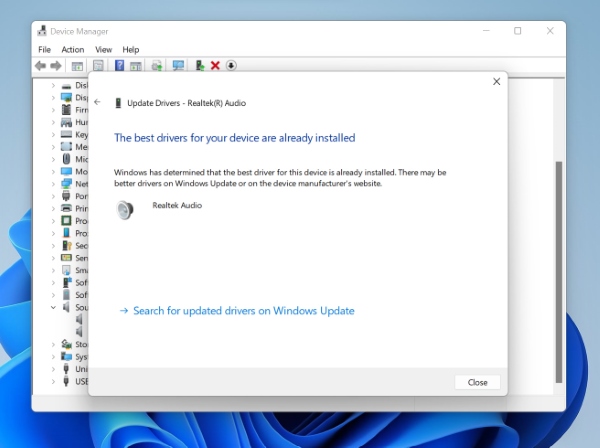The image size is (600, 448).
Task: Open the View menu
Action: 103,50
